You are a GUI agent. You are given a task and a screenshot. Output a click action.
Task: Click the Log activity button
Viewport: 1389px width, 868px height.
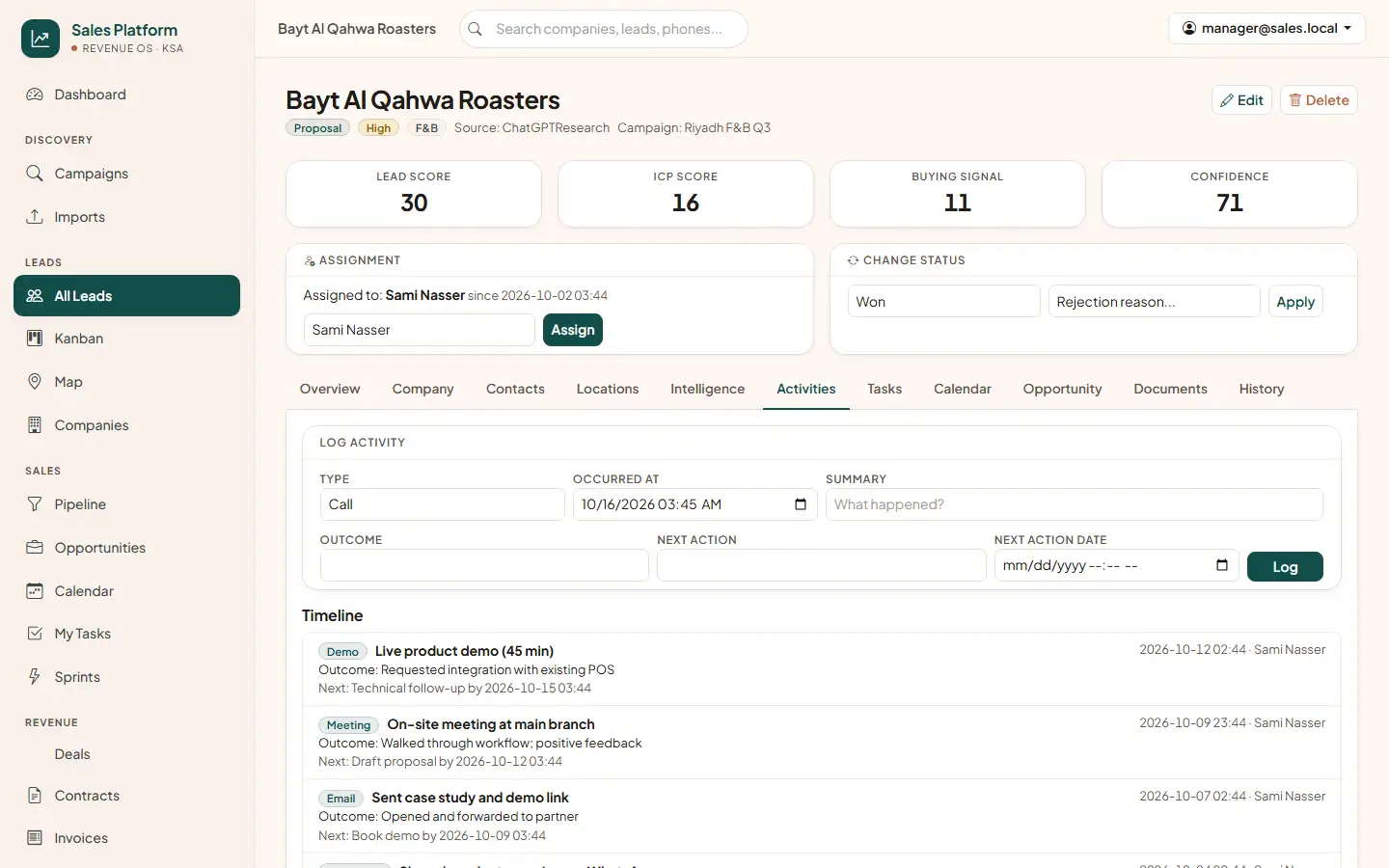1285,567
